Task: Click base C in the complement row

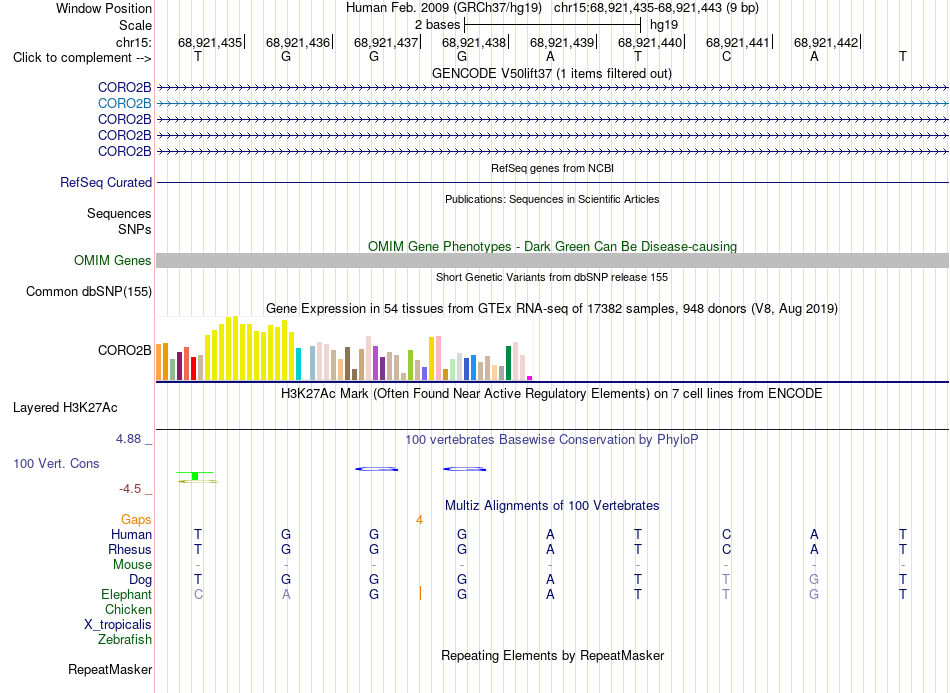Action: pos(726,56)
